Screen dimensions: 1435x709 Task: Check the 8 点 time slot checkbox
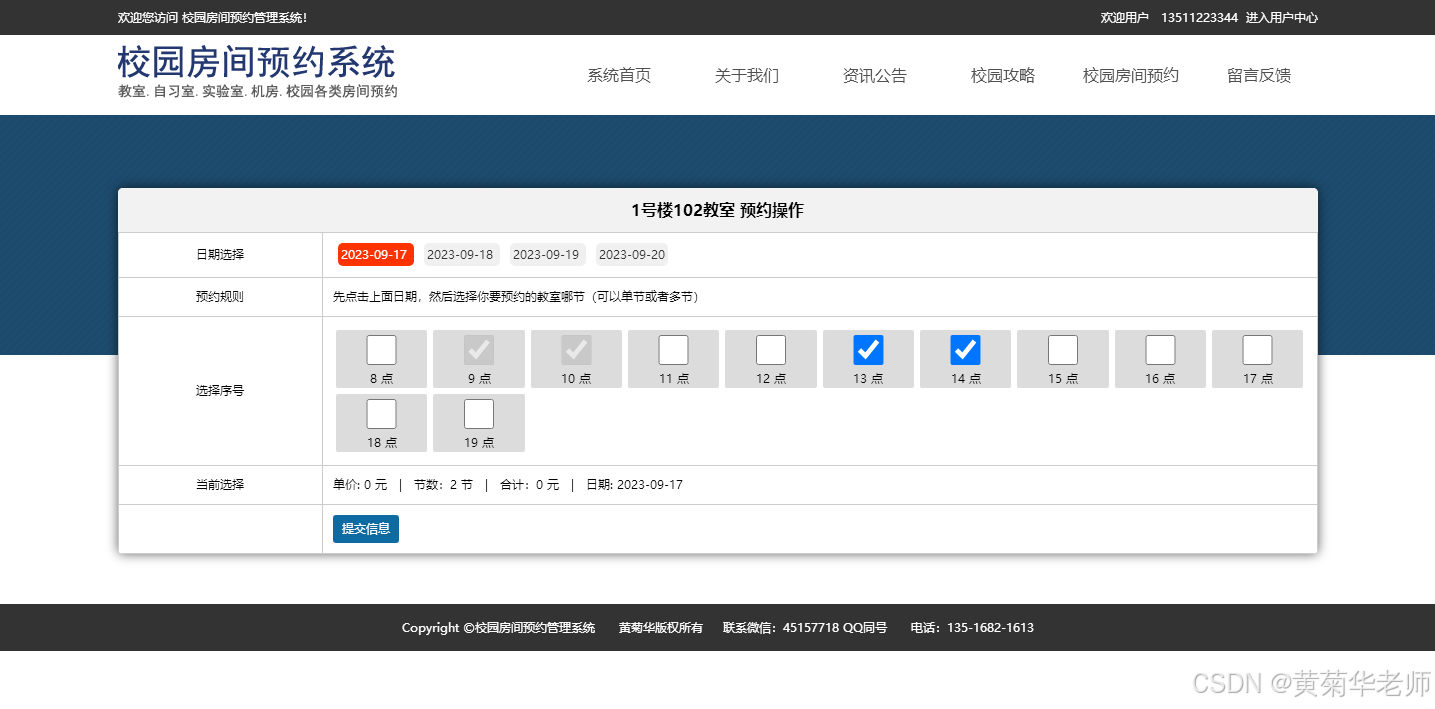[381, 350]
